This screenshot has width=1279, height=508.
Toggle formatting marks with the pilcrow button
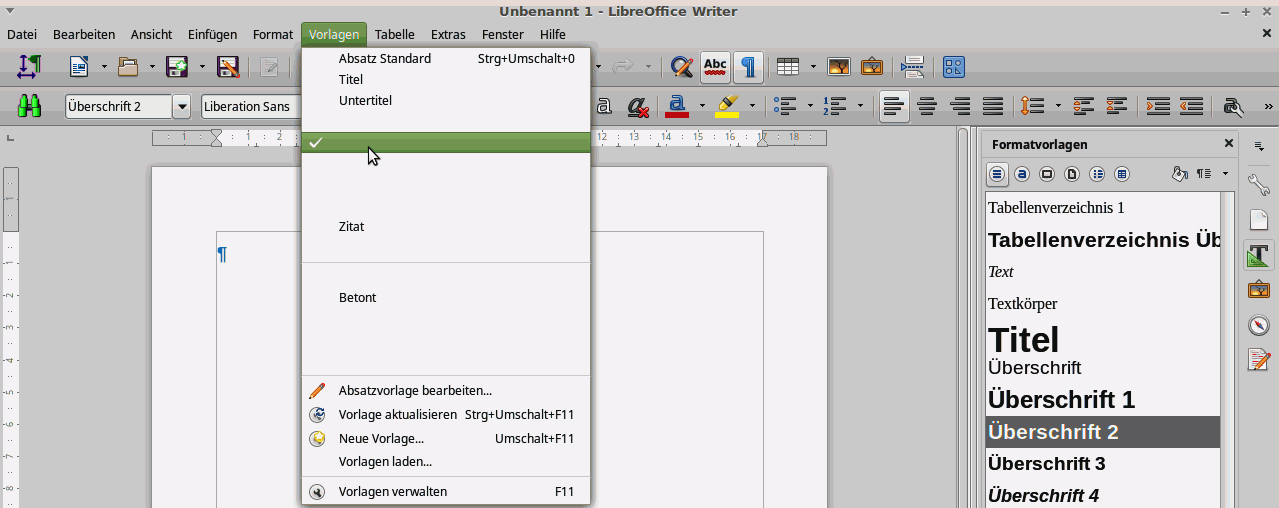748,67
